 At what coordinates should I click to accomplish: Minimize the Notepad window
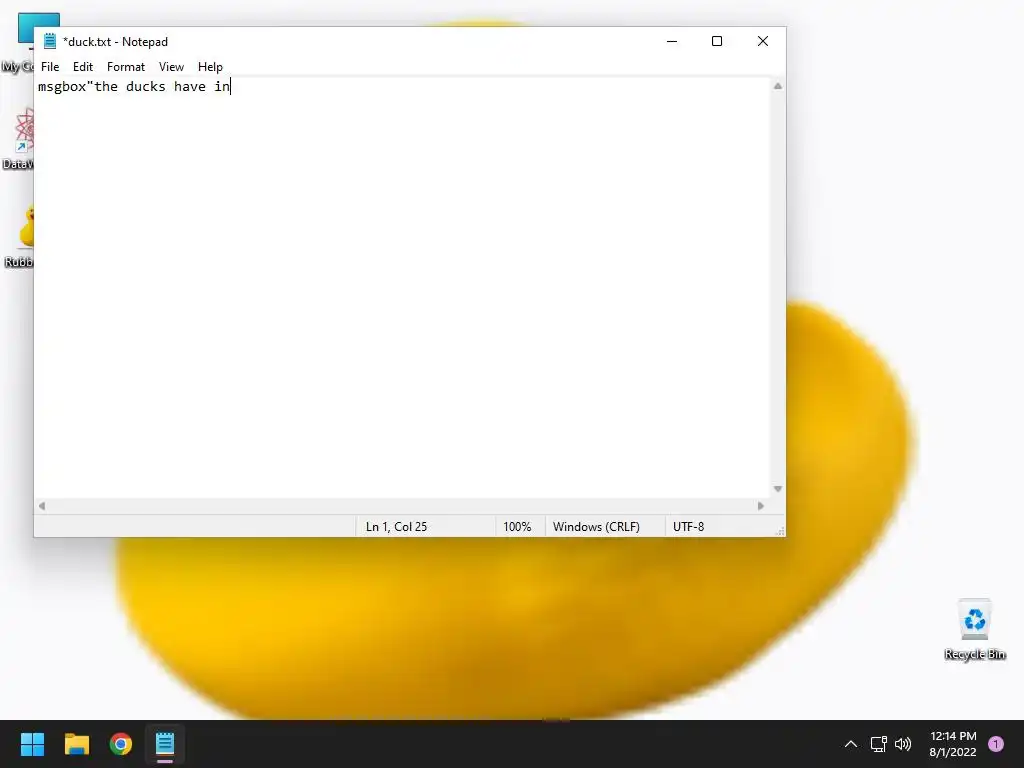671,41
